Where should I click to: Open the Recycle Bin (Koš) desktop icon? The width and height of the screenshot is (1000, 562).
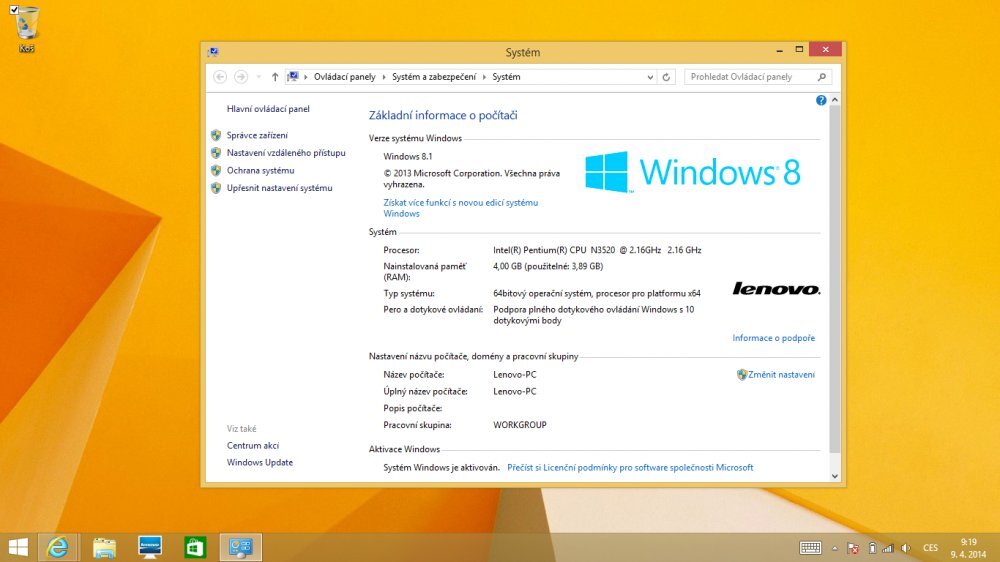pos(26,29)
